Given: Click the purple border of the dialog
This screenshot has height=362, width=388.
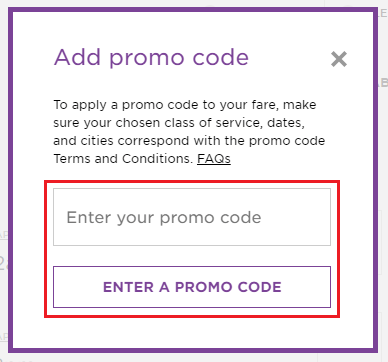Looking at the screenshot, I should tap(11, 180).
